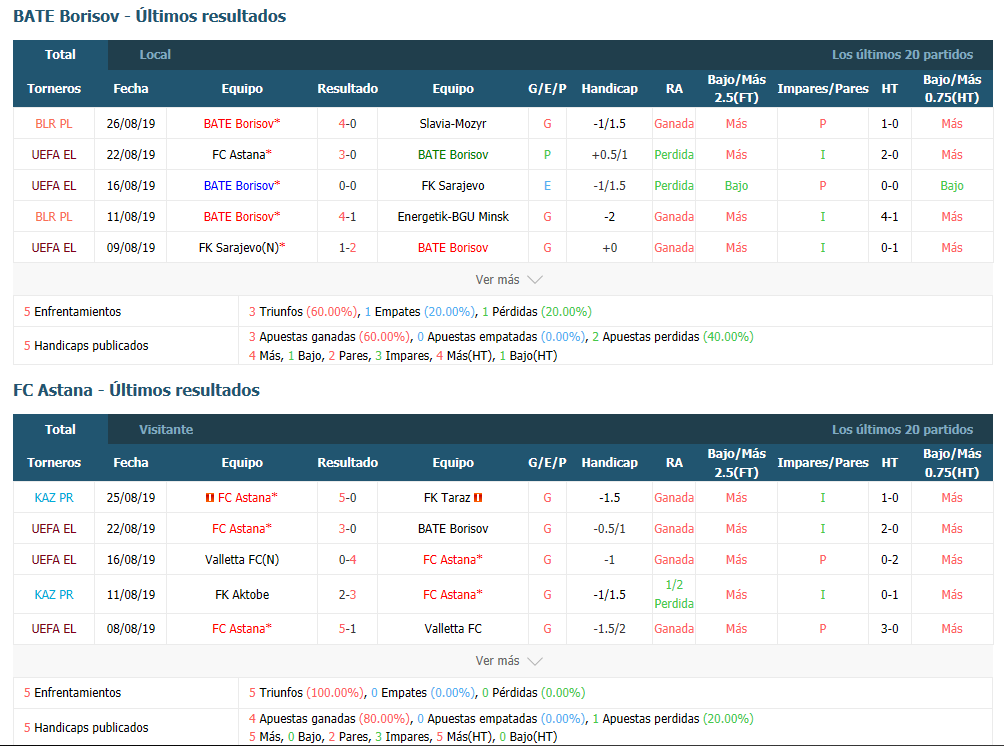
Task: Open Slavia-Mozyr team link
Action: tap(453, 124)
